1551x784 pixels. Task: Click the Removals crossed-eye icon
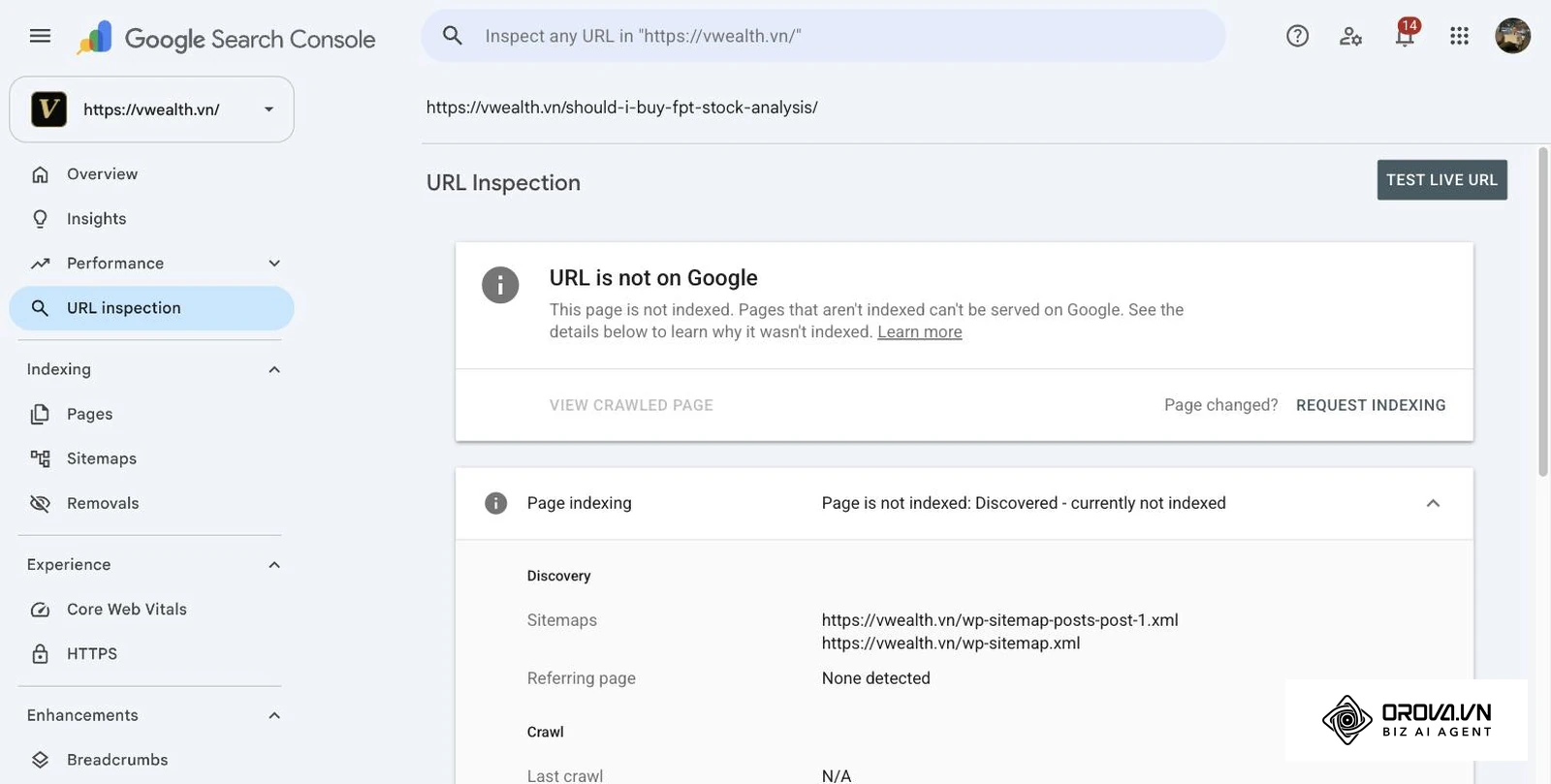(x=40, y=504)
